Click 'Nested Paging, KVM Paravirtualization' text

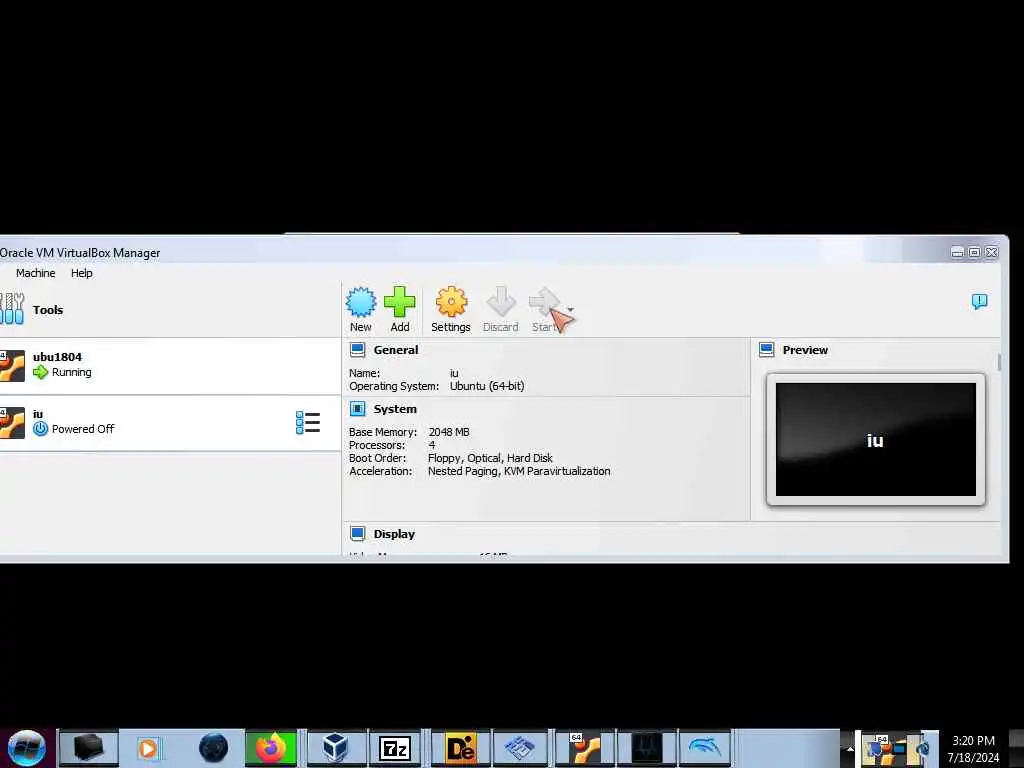(519, 471)
